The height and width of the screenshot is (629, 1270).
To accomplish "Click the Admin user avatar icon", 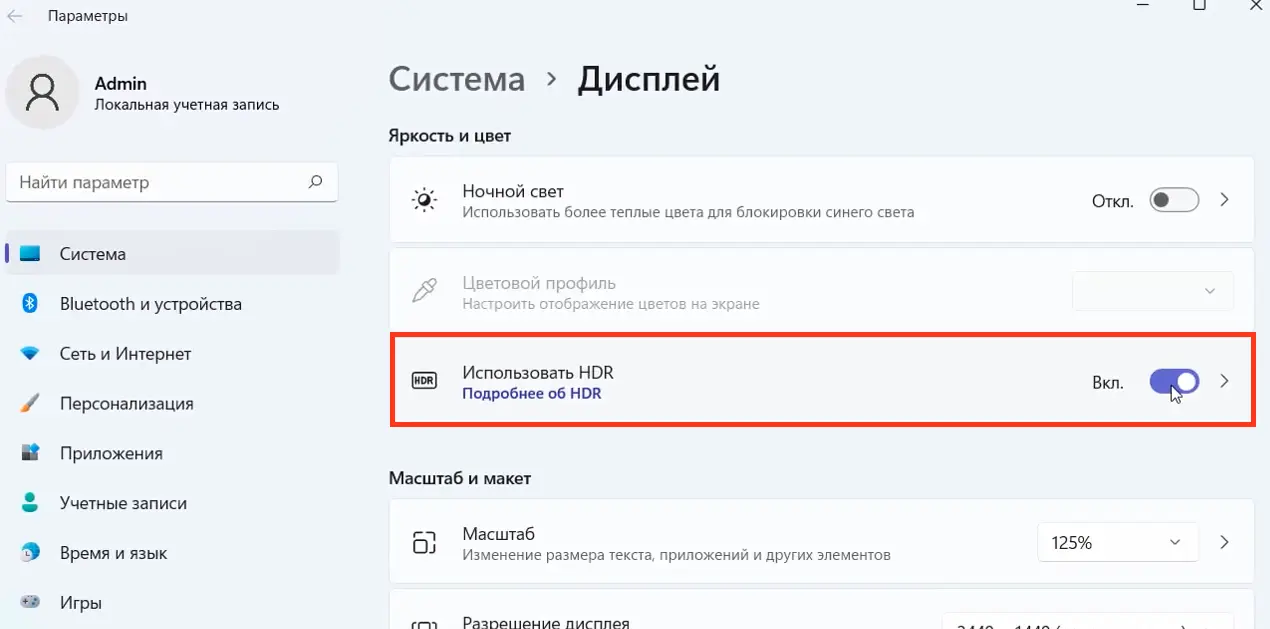I will pos(42,93).
